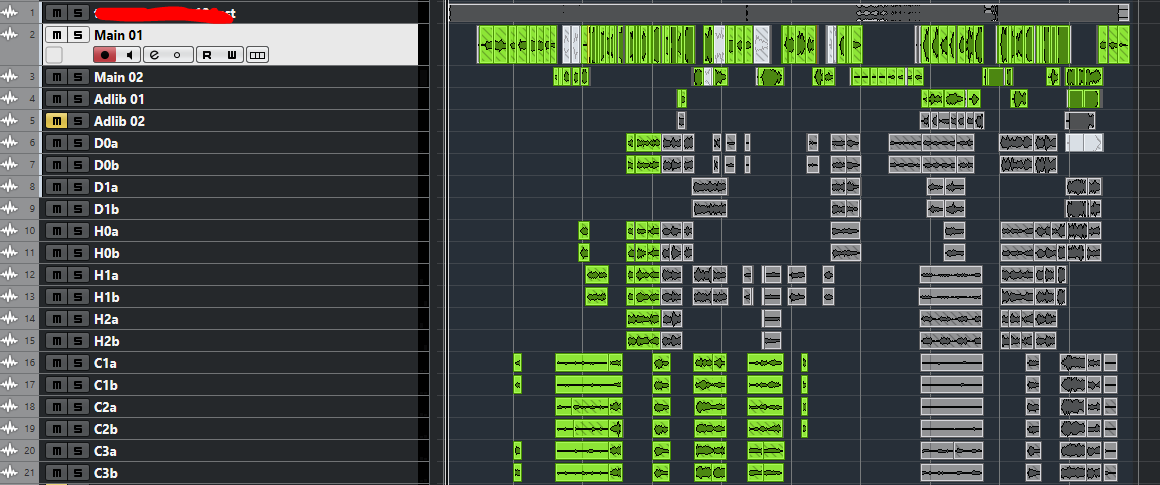This screenshot has width=1160, height=485.
Task: Mute the Main 01 track
Action: click(57, 35)
